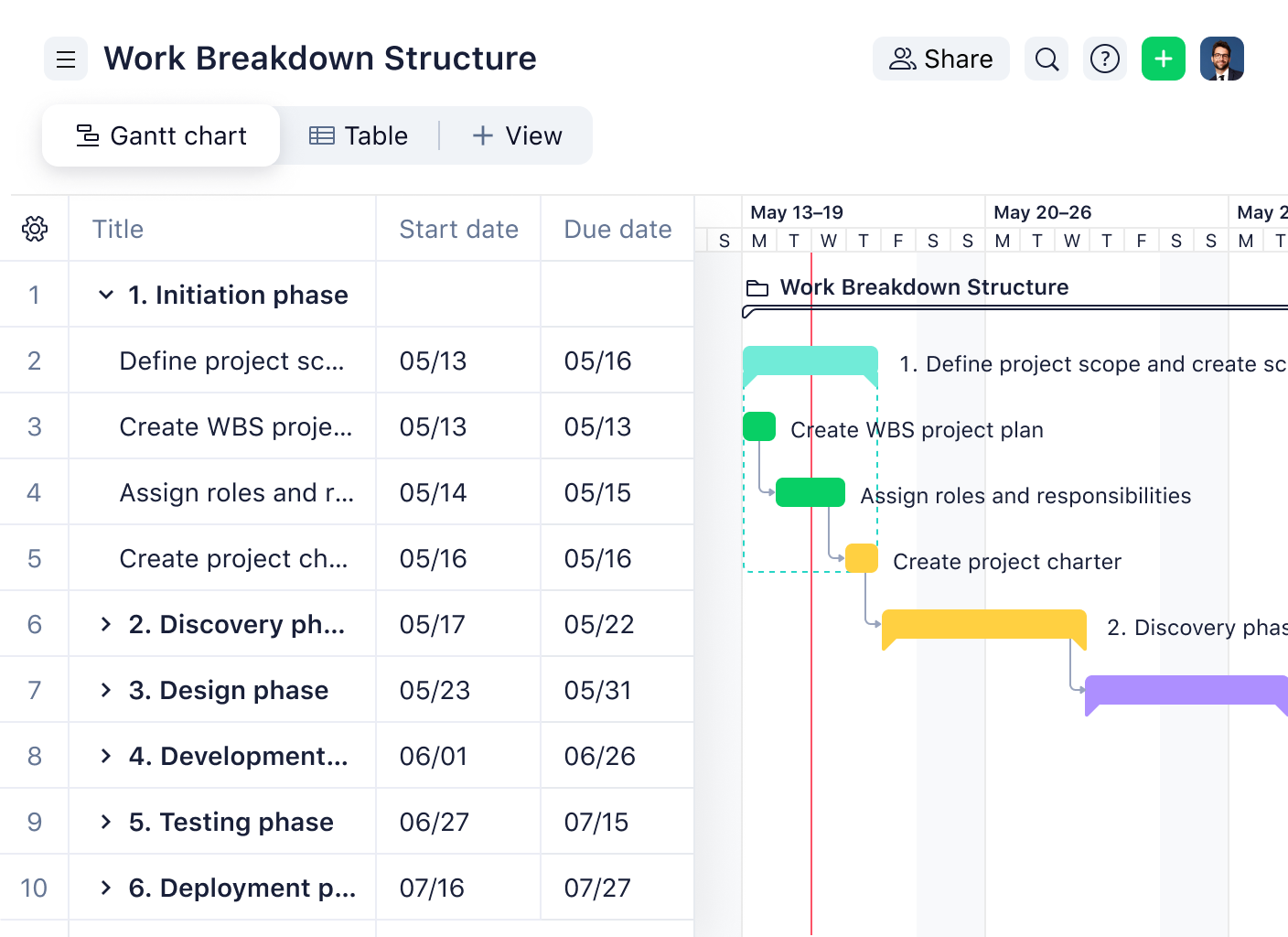Click the green plus icon to create new
1288x937 pixels.
[x=1163, y=58]
